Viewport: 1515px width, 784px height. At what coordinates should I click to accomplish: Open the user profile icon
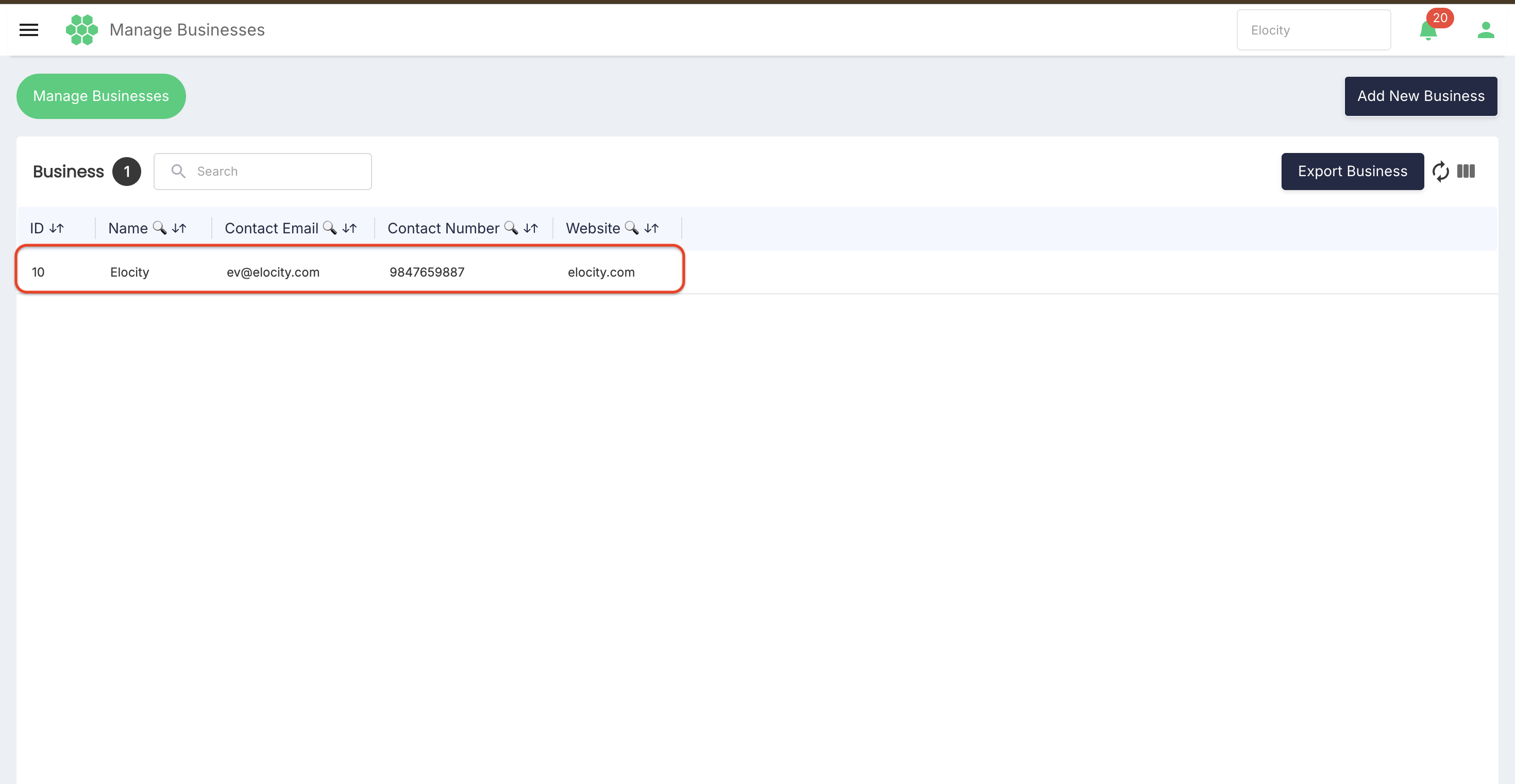coord(1486,30)
